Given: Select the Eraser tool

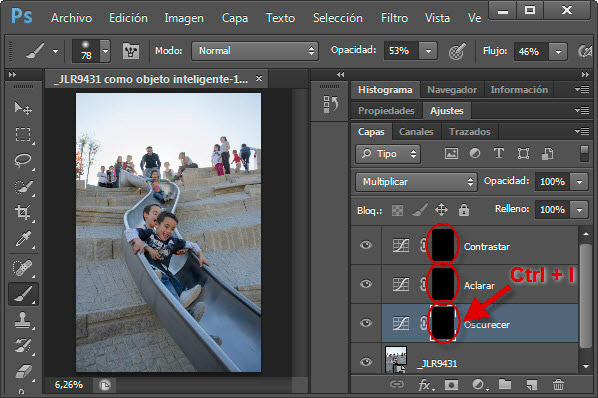Looking at the screenshot, I should point(23,372).
